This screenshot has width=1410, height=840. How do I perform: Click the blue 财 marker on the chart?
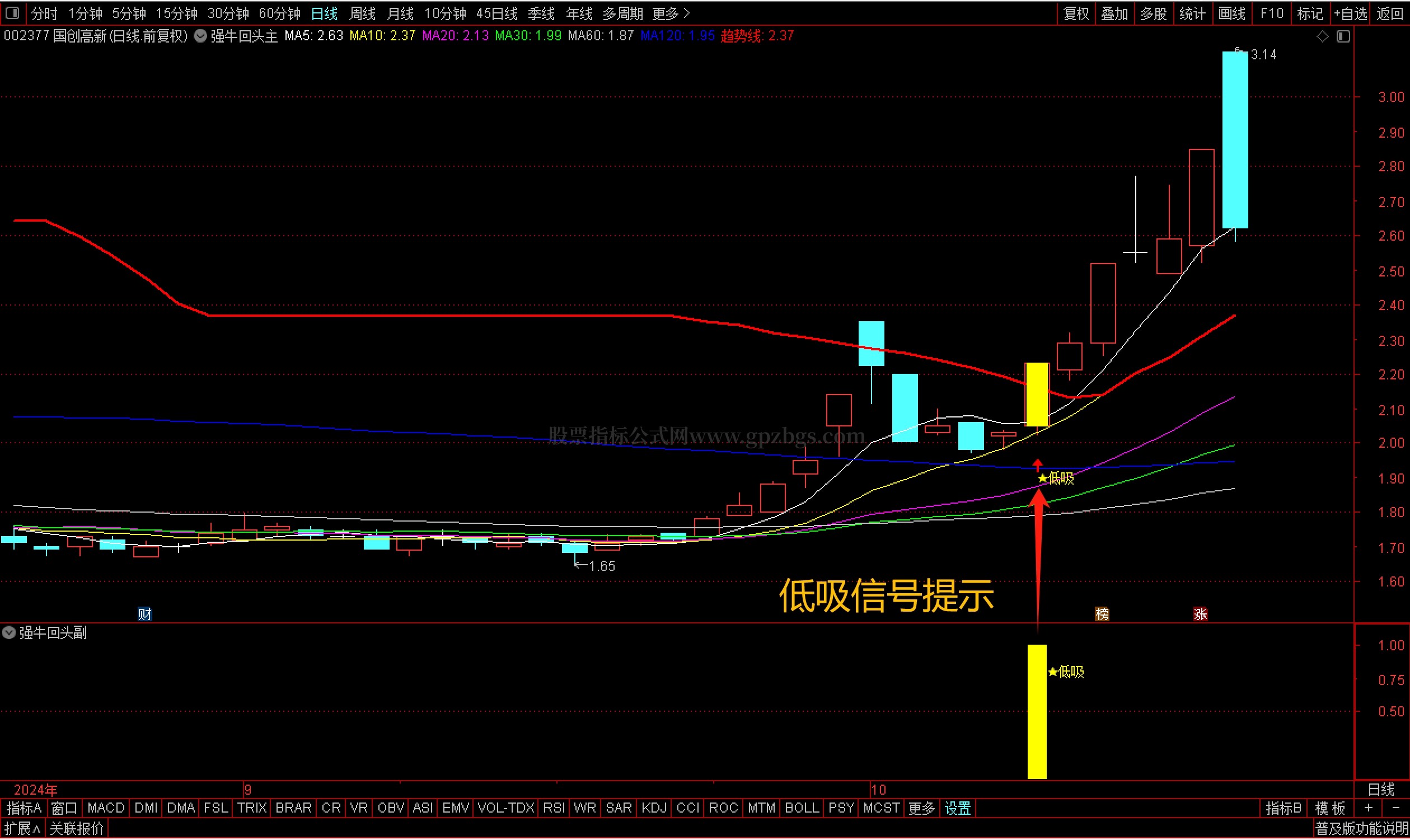tap(144, 614)
